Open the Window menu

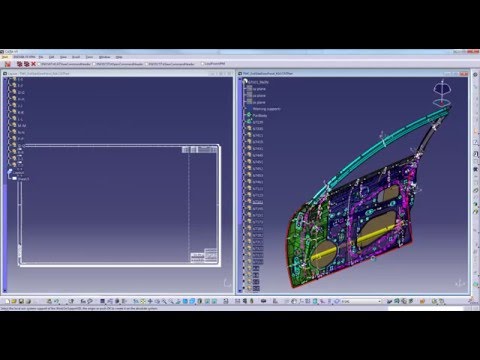(104, 57)
